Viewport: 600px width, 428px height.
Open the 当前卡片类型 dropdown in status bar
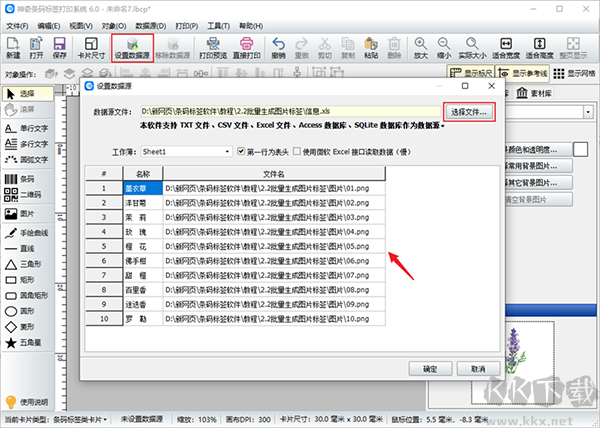[105, 420]
